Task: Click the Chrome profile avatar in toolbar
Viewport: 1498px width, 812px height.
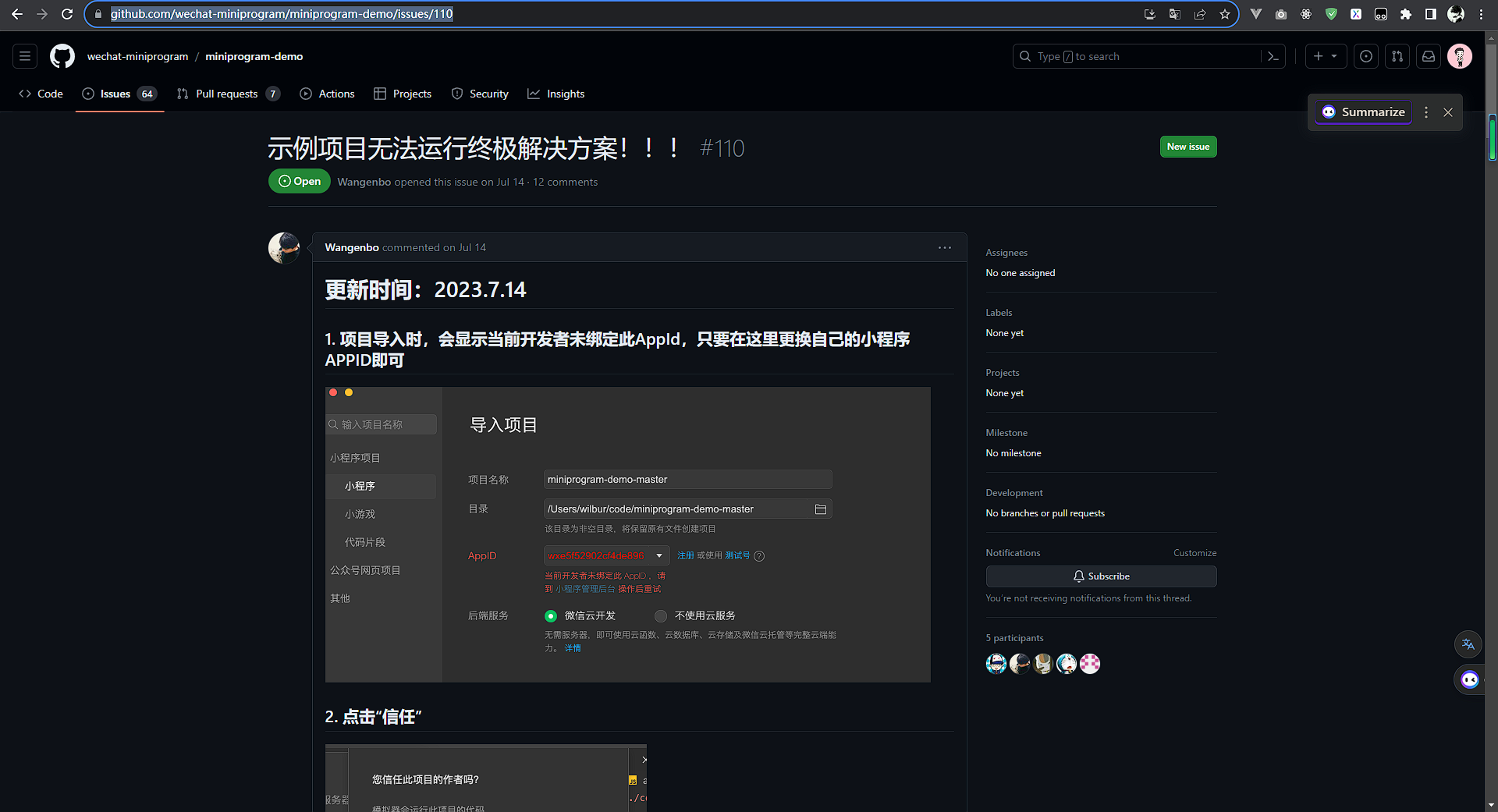Action: (1456, 14)
